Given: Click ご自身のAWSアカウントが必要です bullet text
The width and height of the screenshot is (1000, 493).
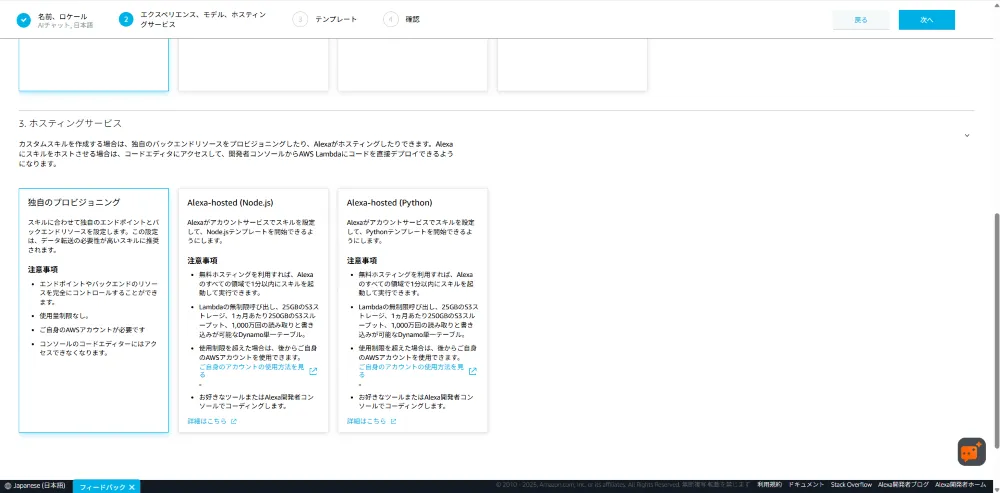Looking at the screenshot, I should (x=92, y=329).
